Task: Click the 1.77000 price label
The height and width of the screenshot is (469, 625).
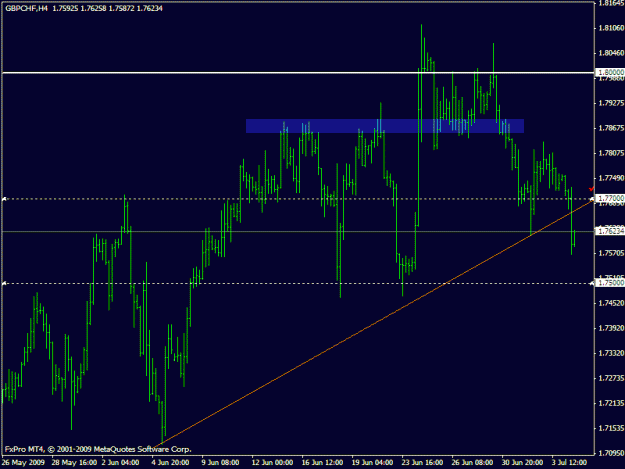Action: click(x=611, y=198)
